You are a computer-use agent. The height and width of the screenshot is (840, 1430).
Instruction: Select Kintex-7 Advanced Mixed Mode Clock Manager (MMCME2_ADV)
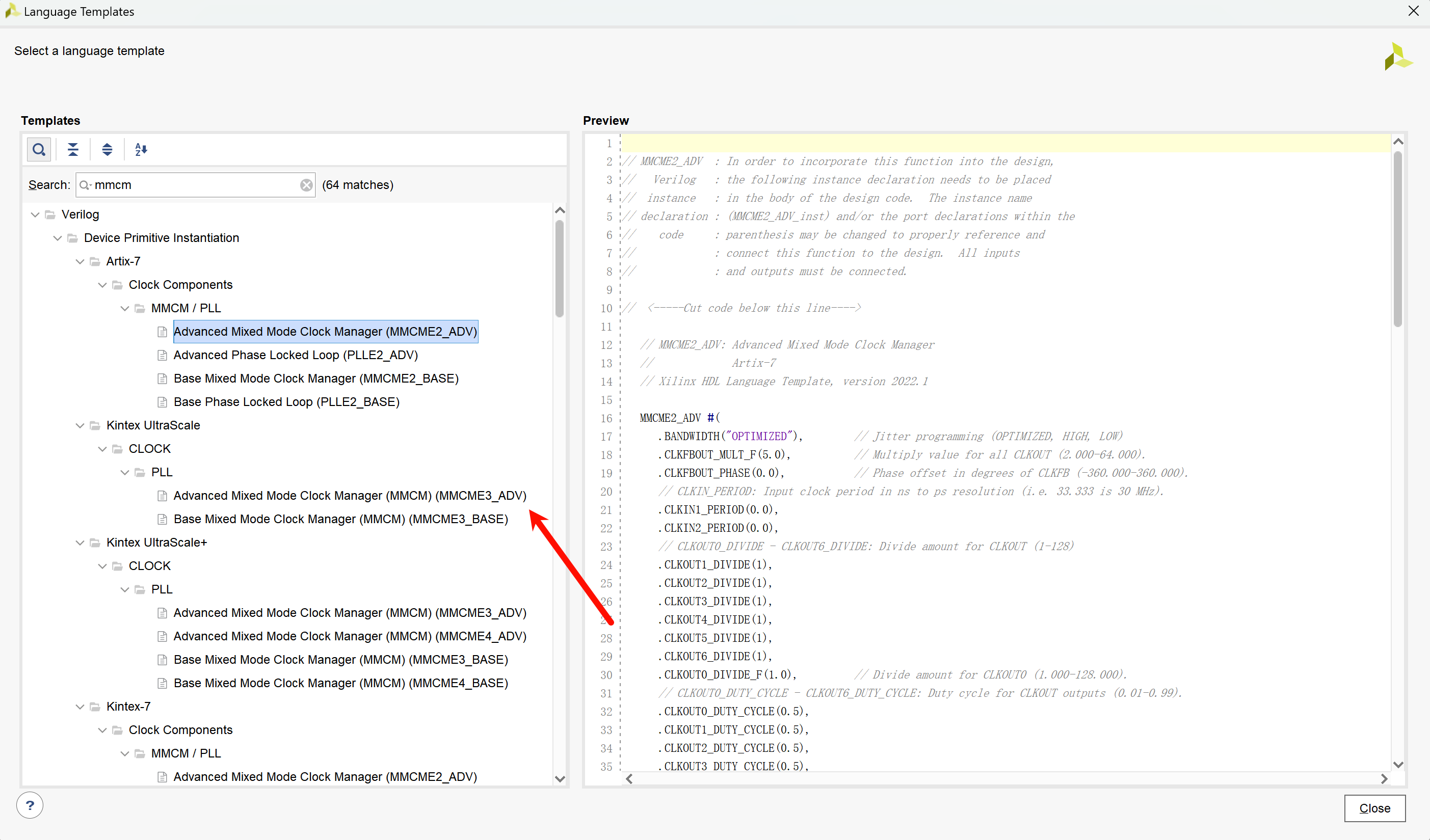[x=325, y=776]
